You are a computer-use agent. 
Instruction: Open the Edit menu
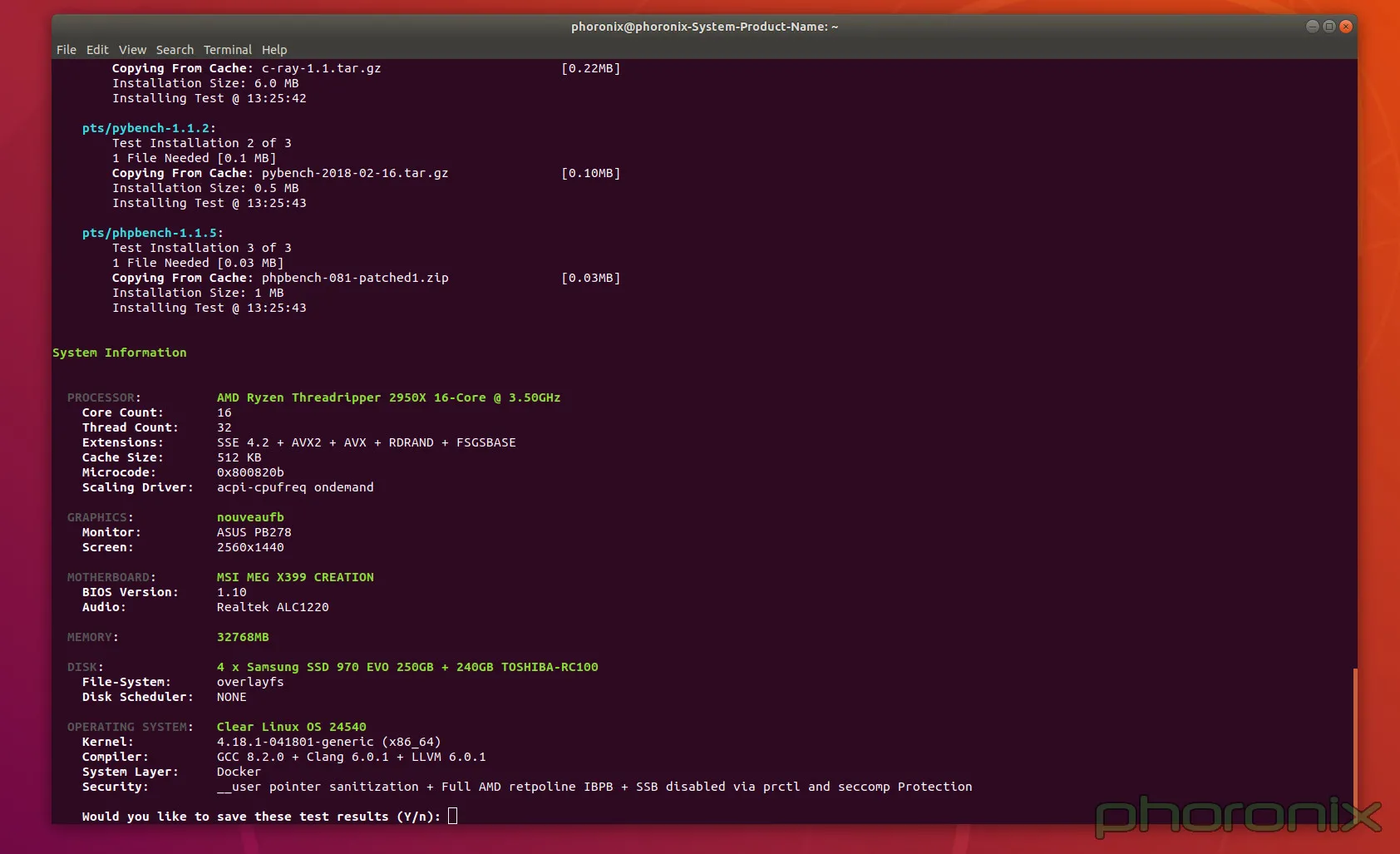97,50
